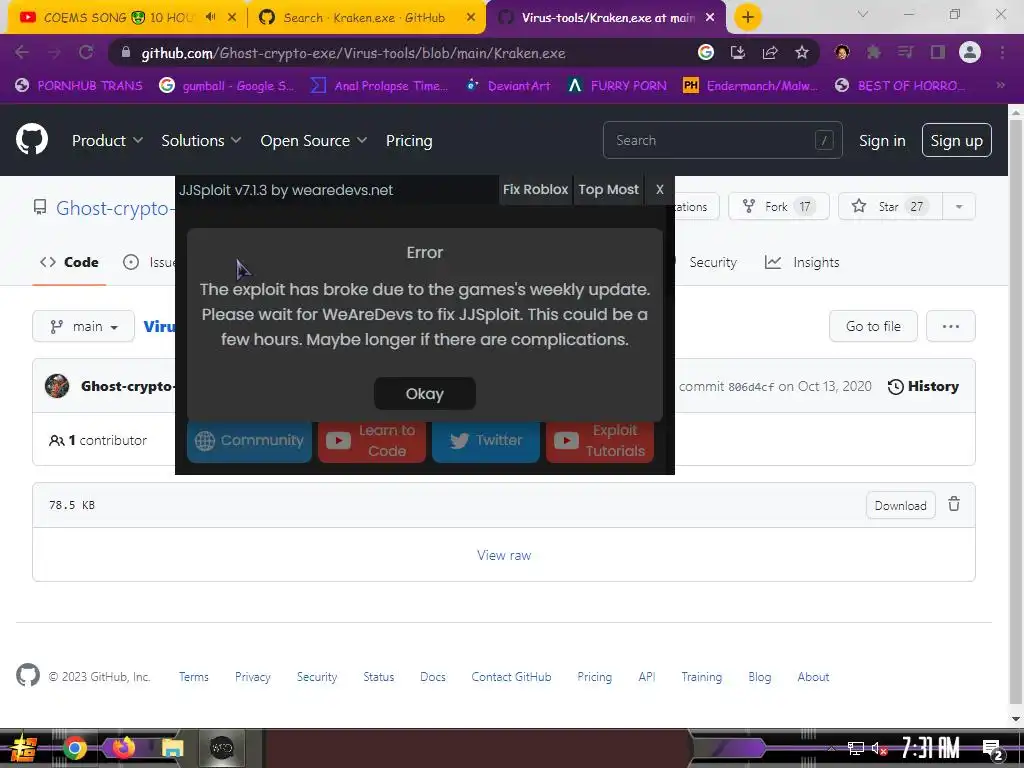The width and height of the screenshot is (1024, 768).
Task: Open the Chrome profile avatar
Action: click(970, 52)
